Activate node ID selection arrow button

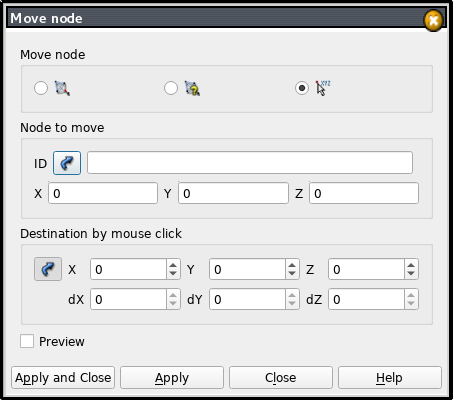click(x=67, y=163)
